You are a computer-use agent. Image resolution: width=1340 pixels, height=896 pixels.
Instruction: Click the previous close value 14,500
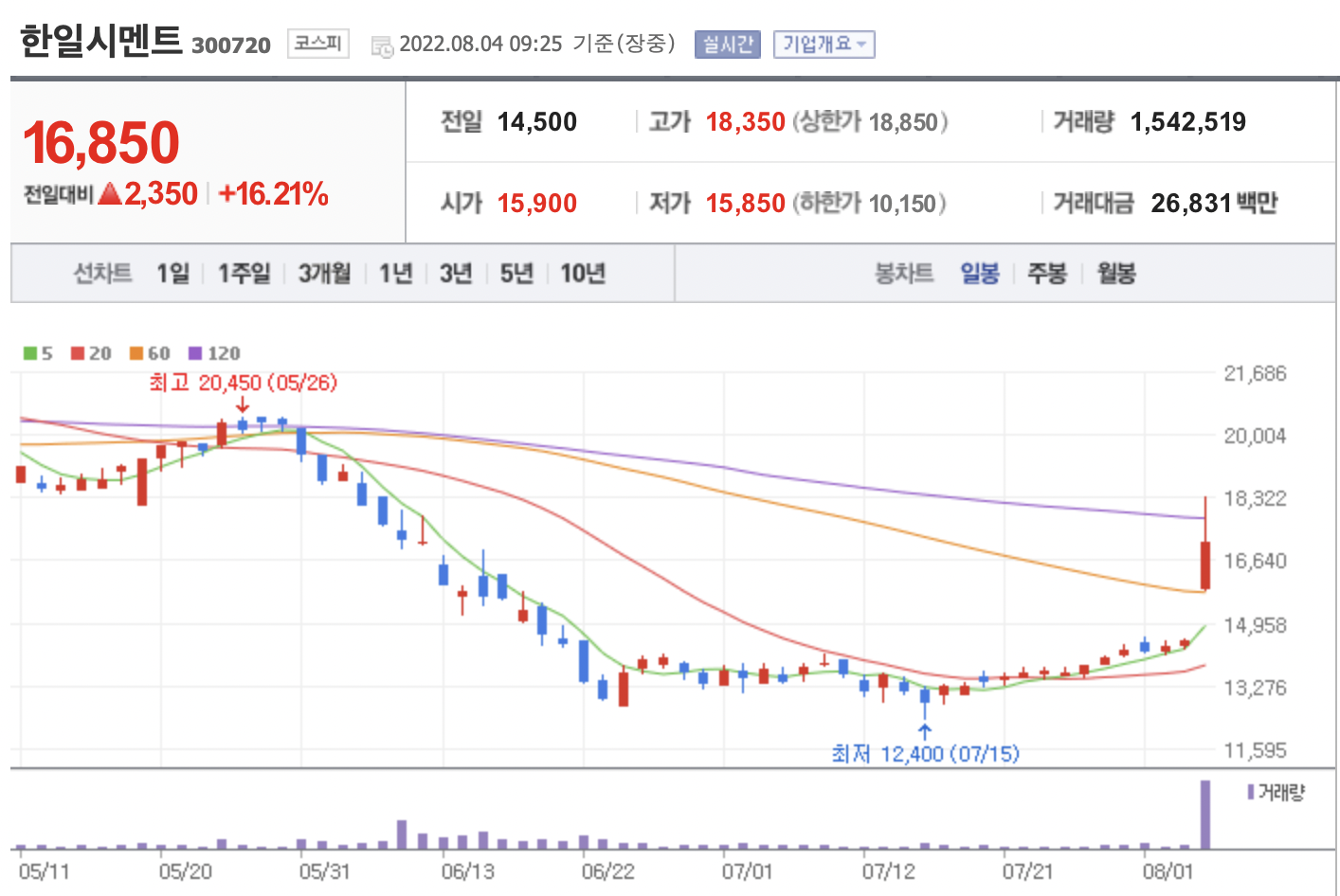point(536,122)
